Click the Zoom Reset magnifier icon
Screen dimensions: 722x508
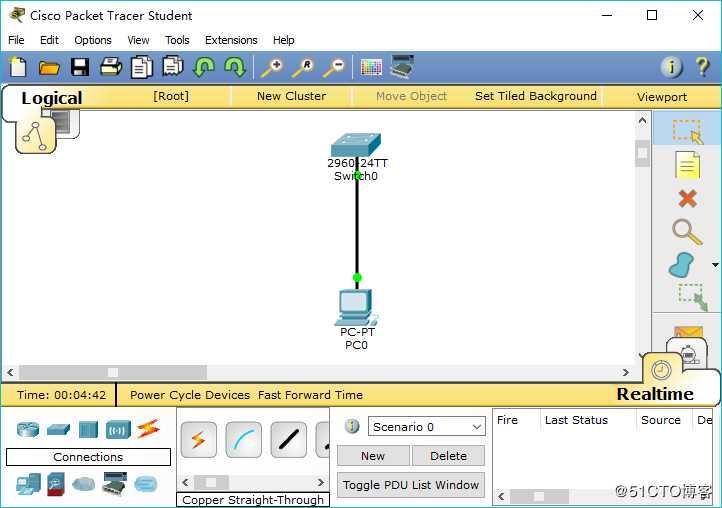coord(303,68)
